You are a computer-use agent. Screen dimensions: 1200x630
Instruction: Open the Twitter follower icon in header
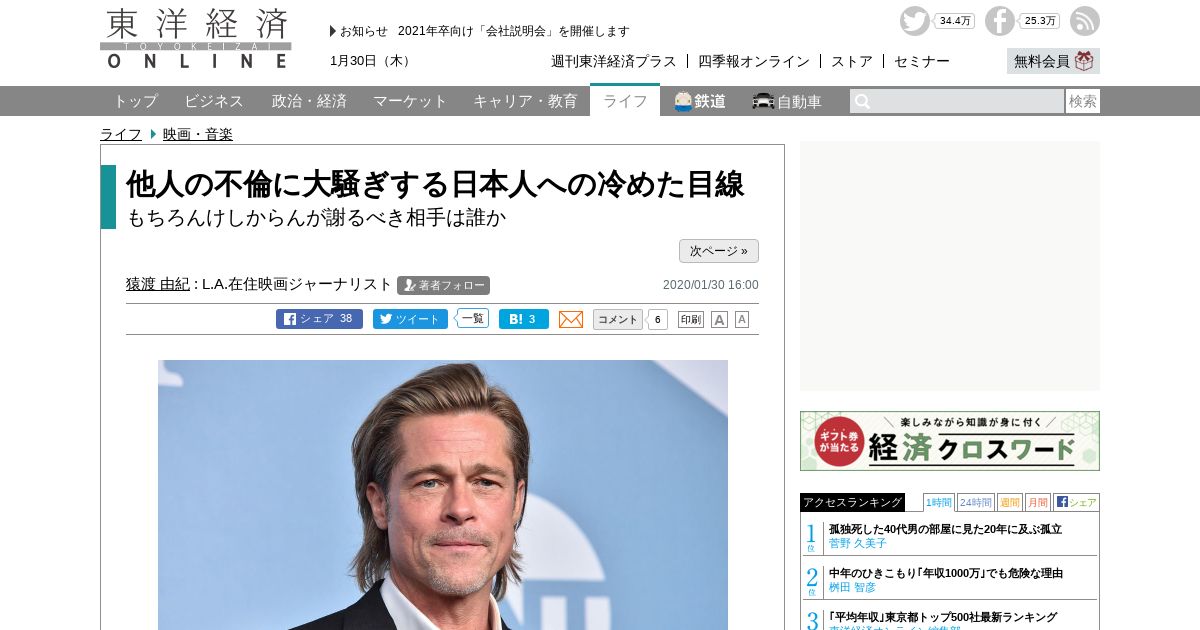914,21
